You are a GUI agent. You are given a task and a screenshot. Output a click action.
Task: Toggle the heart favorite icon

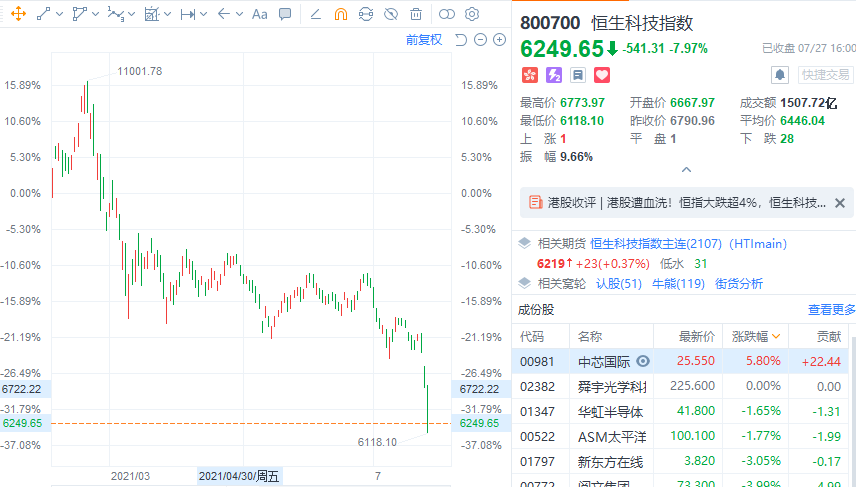tap(602, 75)
